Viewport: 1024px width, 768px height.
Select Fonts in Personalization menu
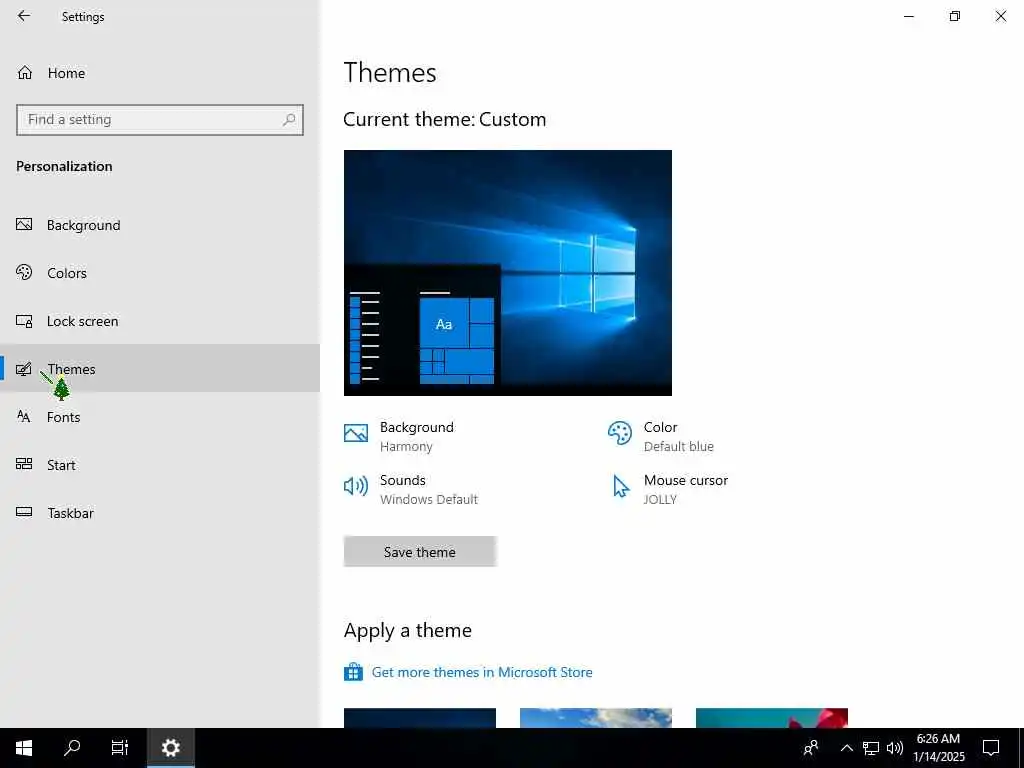(160, 417)
